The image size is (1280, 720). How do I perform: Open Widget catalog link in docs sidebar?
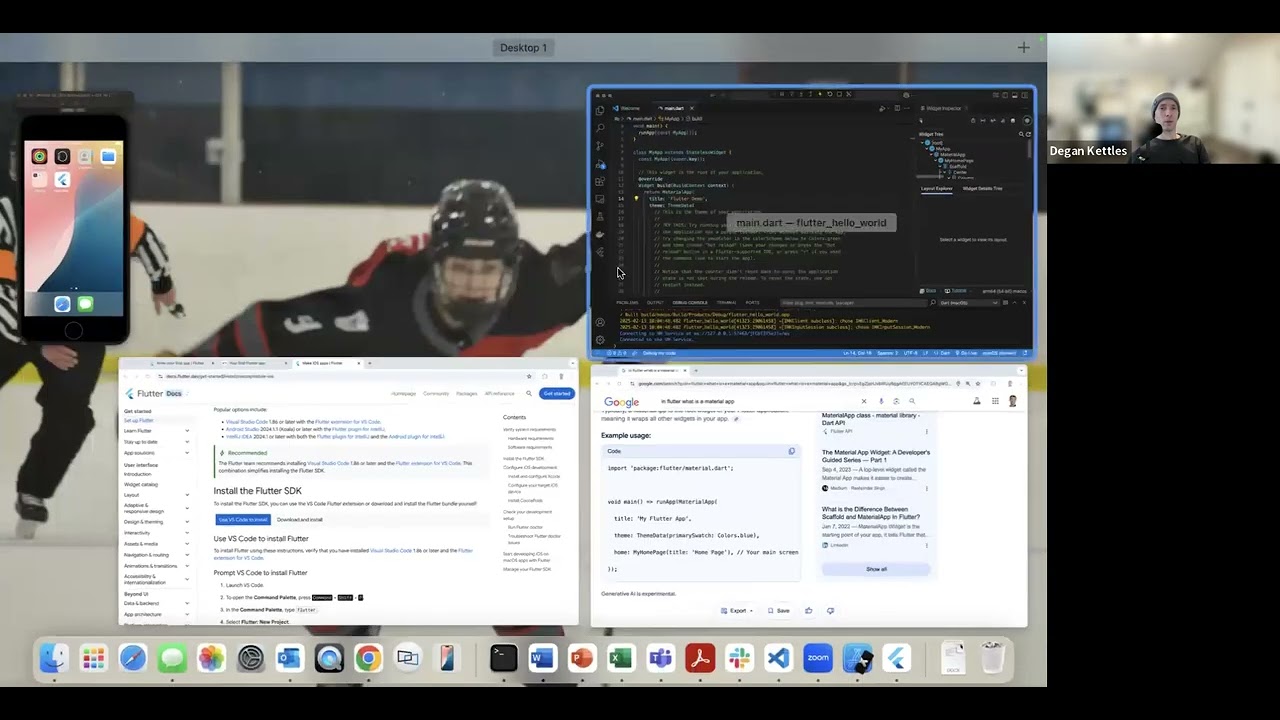pos(141,484)
